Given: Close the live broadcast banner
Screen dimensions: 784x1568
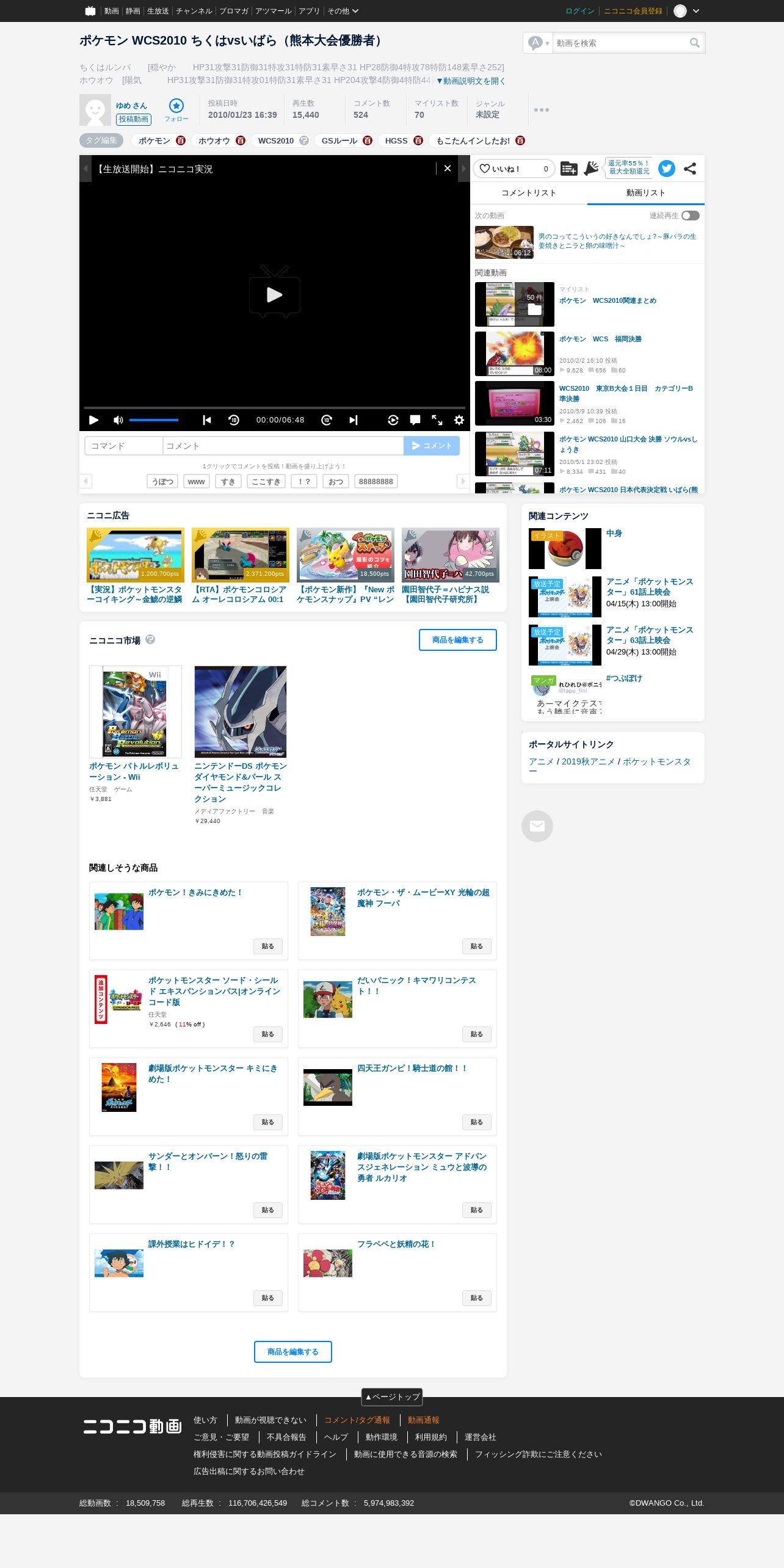Looking at the screenshot, I should click(448, 169).
